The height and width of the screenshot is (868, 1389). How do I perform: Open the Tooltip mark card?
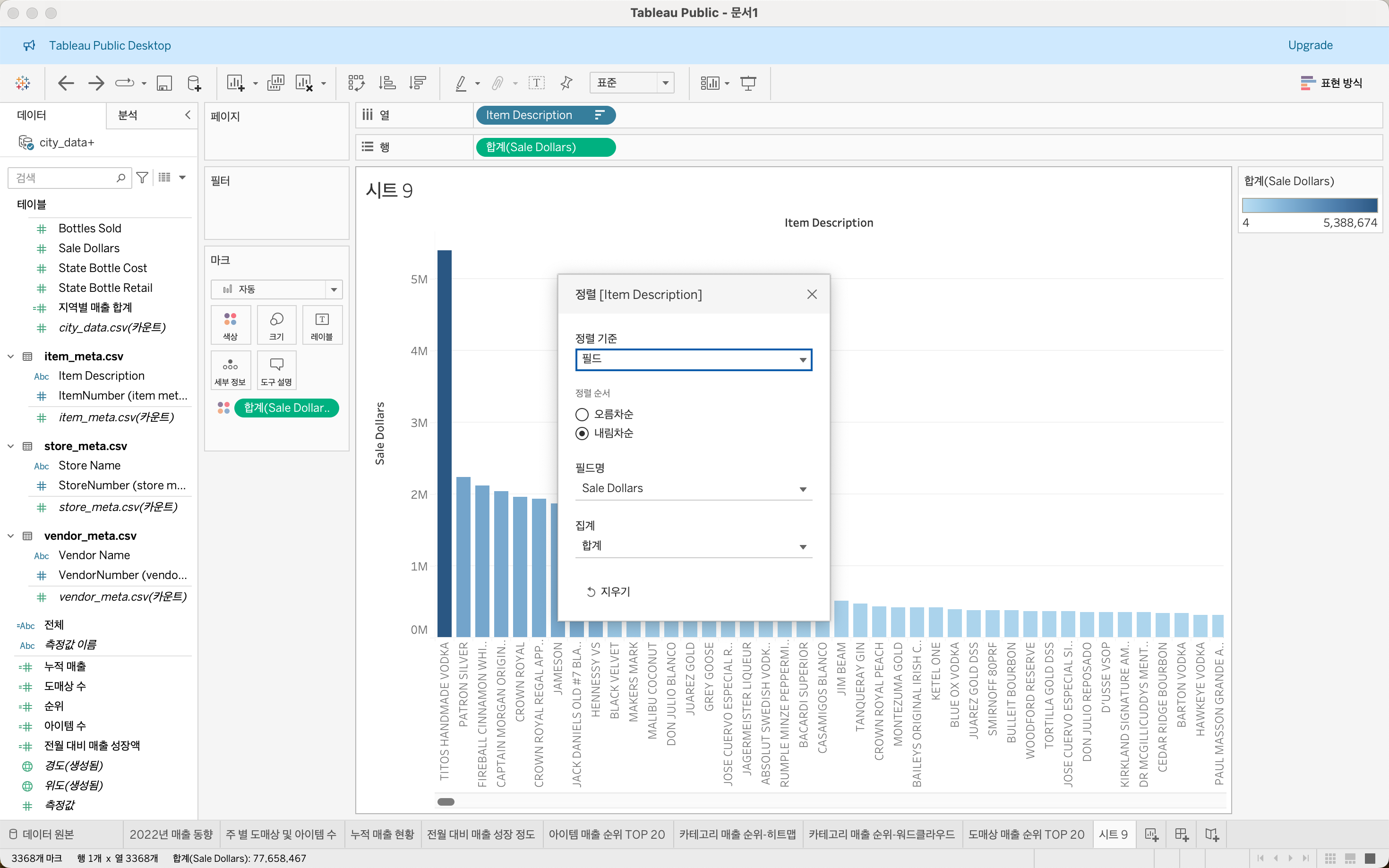click(x=276, y=371)
